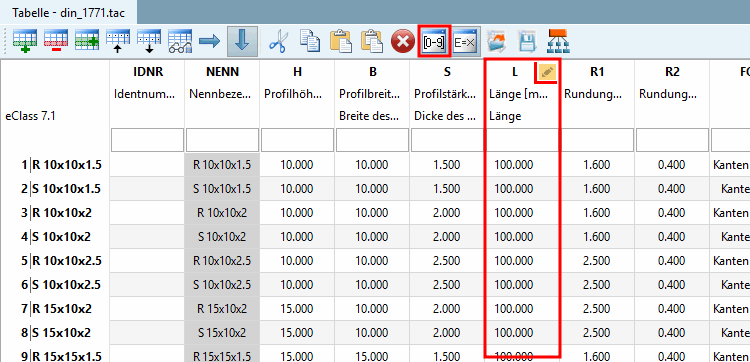Select the NENN column header
This screenshot has height=362, width=750.
(222, 72)
